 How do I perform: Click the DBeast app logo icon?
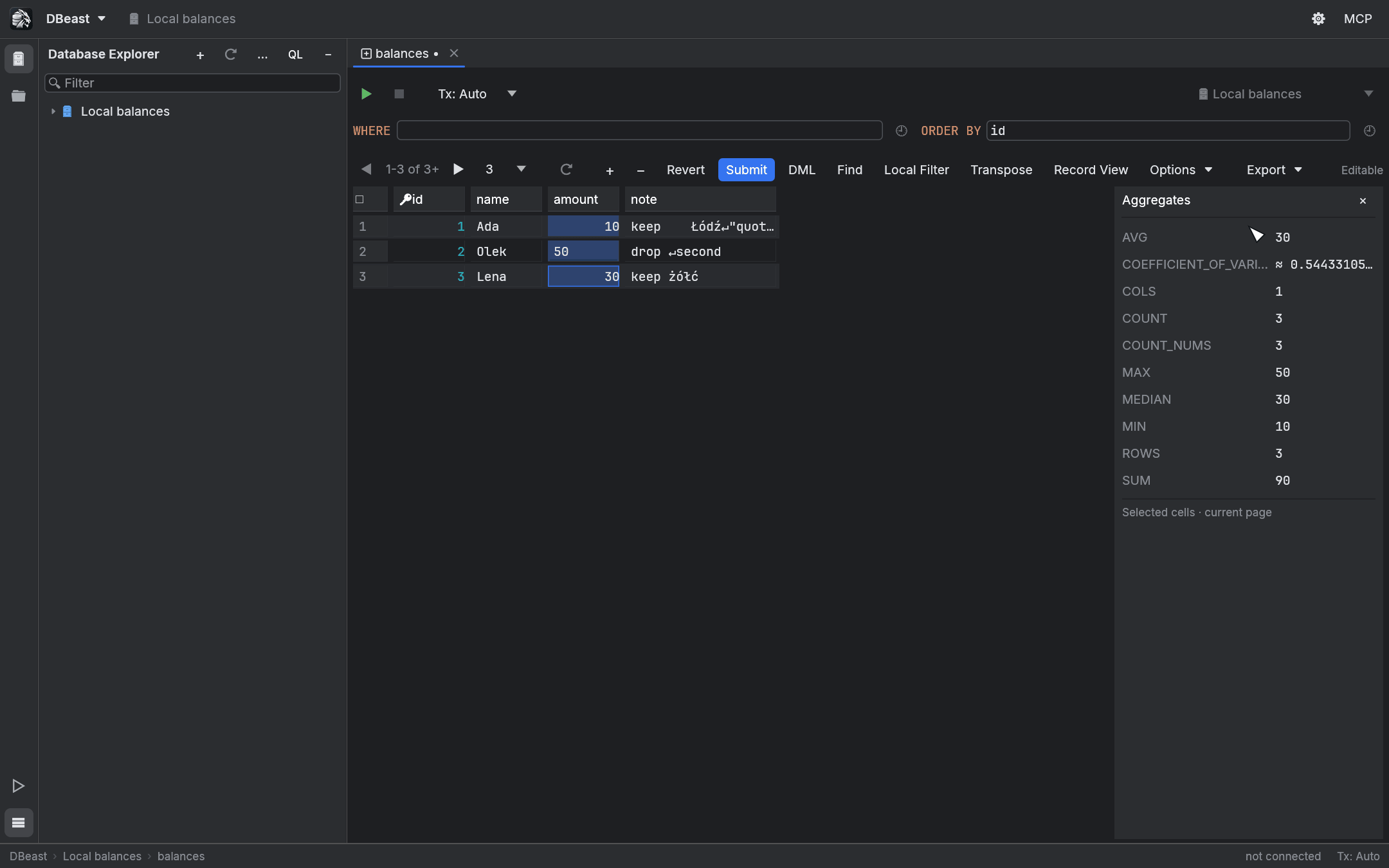[x=21, y=19]
